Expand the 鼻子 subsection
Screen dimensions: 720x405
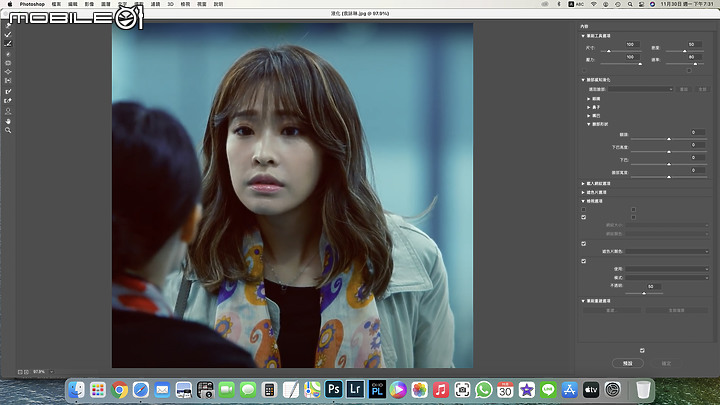pos(588,107)
